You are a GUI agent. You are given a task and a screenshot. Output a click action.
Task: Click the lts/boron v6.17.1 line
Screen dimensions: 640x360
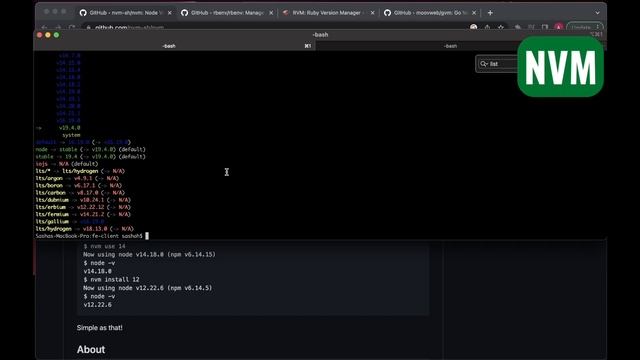tap(78, 185)
